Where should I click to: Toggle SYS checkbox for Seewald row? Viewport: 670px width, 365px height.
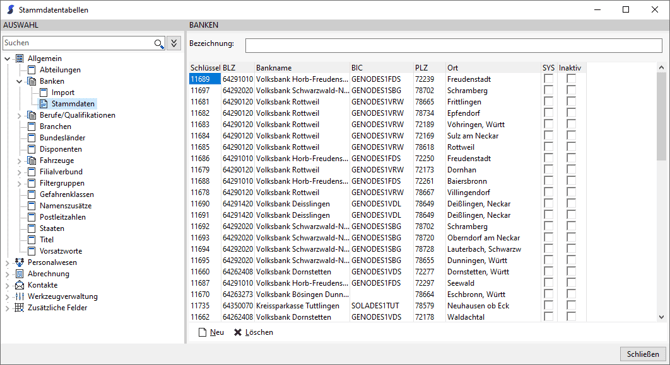click(x=548, y=283)
